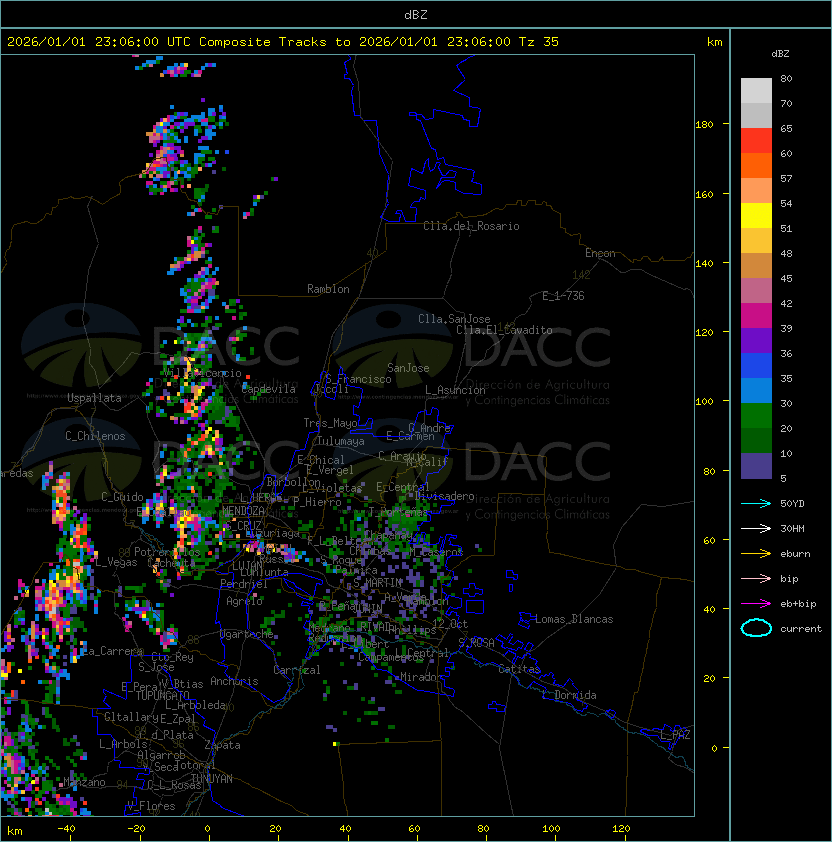Click the 'Divisadero' place label
832x842 pixels.
tap(445, 496)
